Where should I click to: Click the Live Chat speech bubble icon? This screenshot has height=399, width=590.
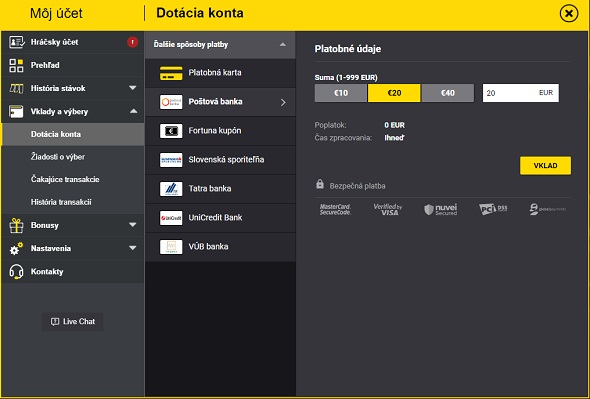tap(55, 322)
